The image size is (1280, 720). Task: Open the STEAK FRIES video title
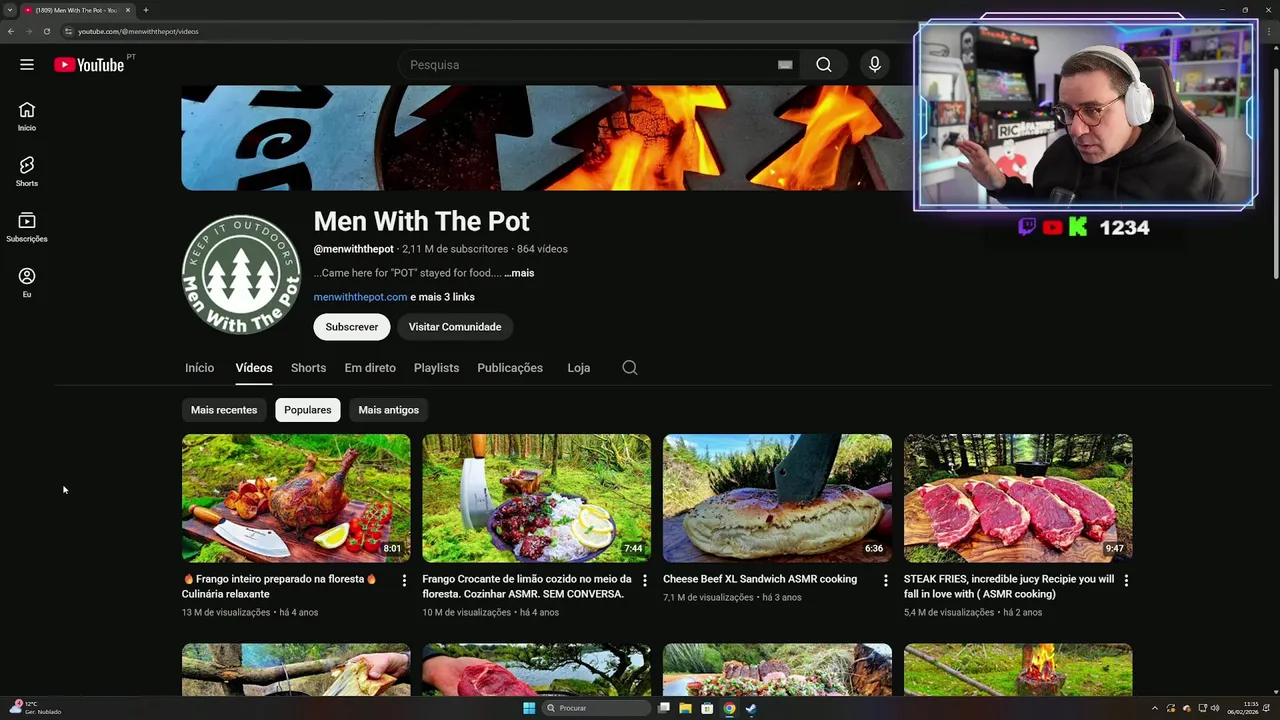point(1009,586)
